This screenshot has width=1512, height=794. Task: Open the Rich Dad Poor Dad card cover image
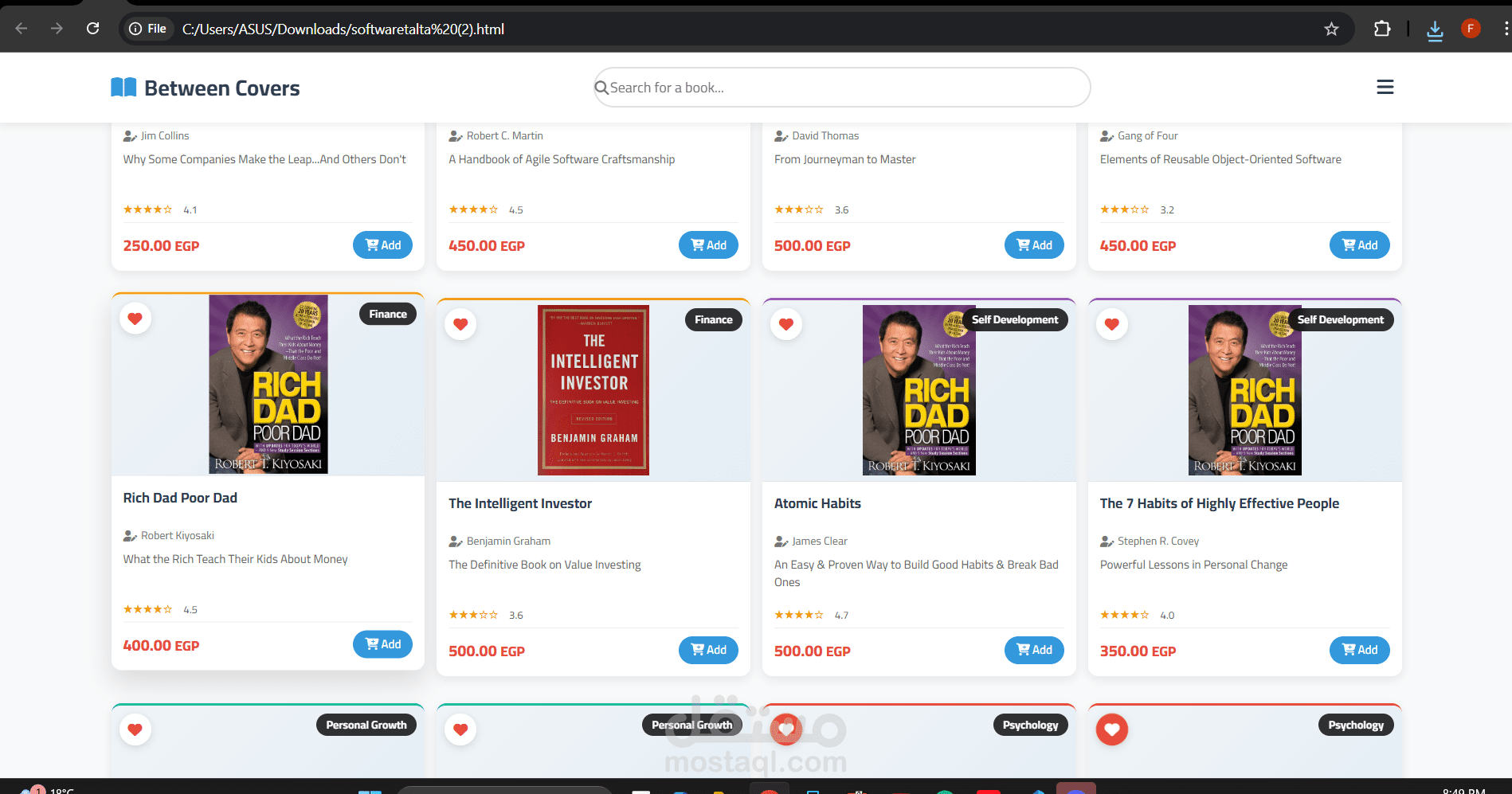click(x=268, y=385)
